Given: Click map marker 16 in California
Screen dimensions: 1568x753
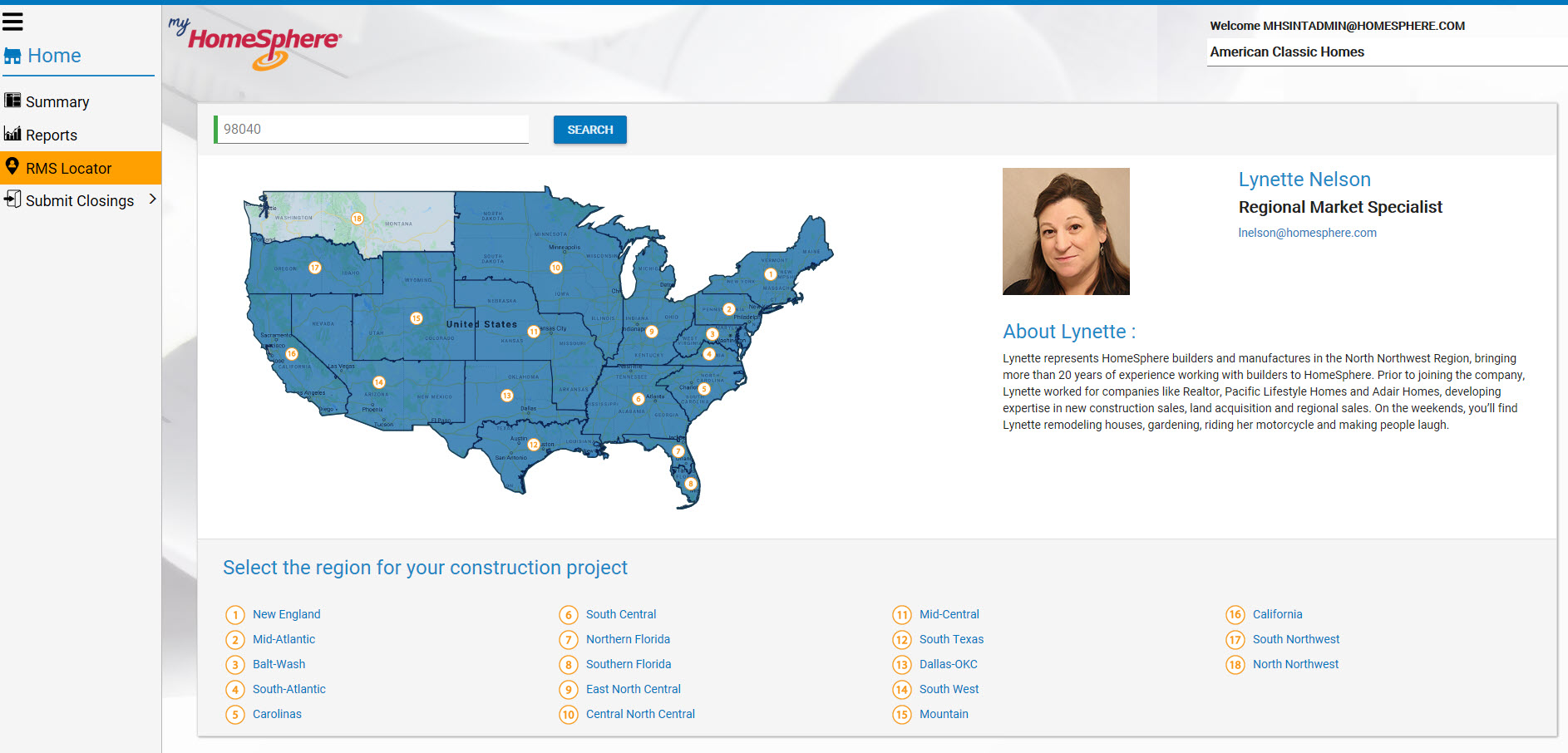Looking at the screenshot, I should click(x=292, y=354).
